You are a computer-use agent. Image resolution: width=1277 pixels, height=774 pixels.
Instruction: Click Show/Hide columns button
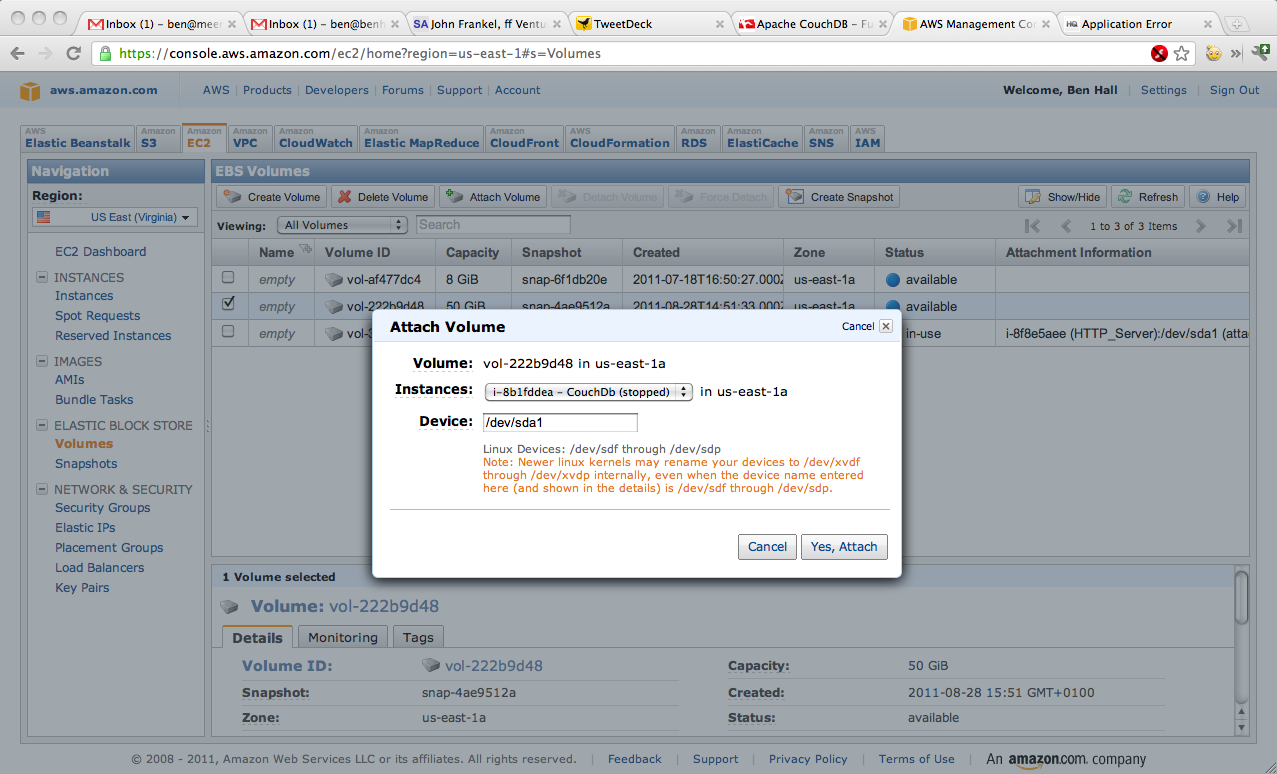coord(1063,197)
